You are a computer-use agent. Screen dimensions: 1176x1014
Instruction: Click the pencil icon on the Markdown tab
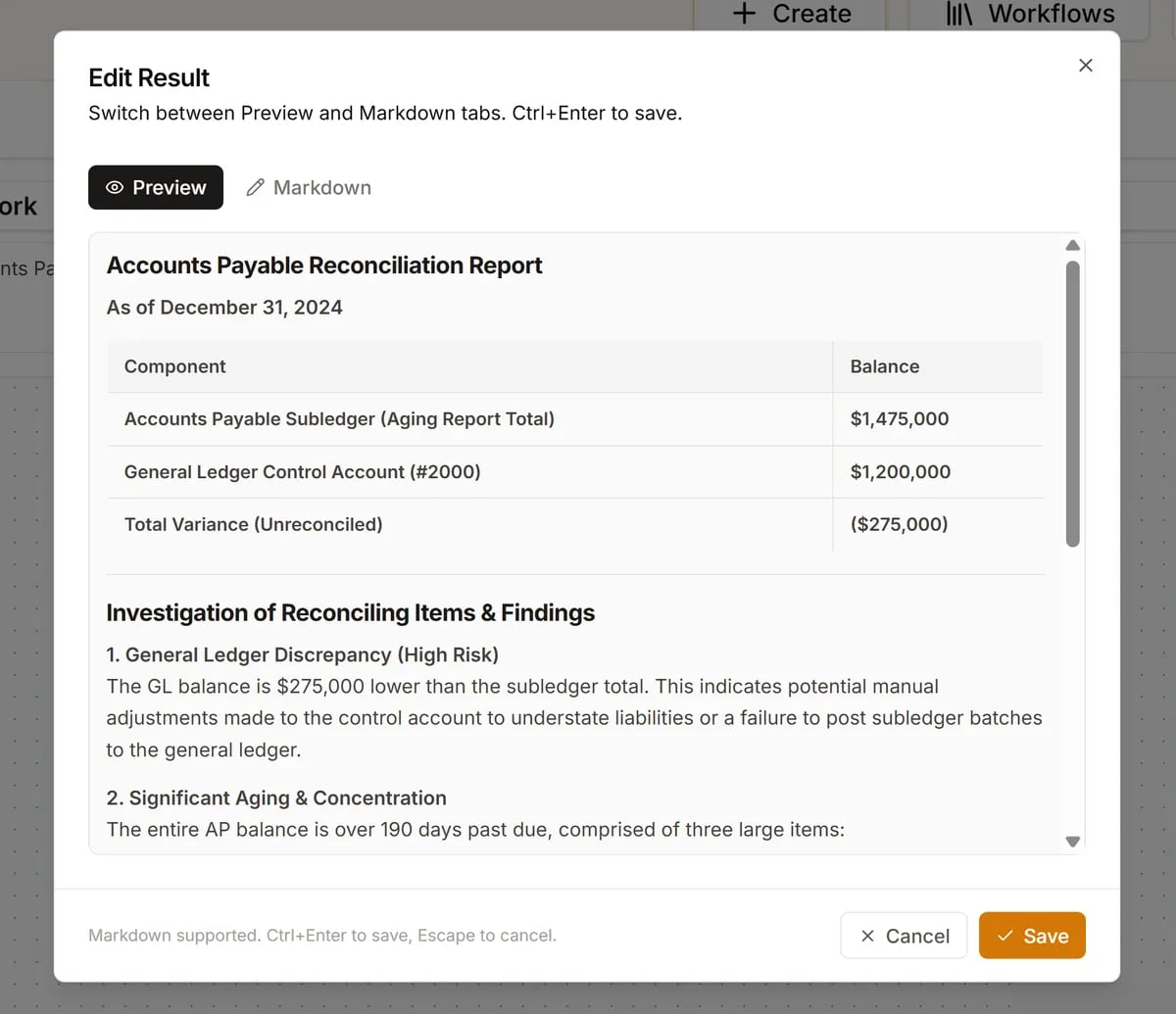[x=256, y=186]
